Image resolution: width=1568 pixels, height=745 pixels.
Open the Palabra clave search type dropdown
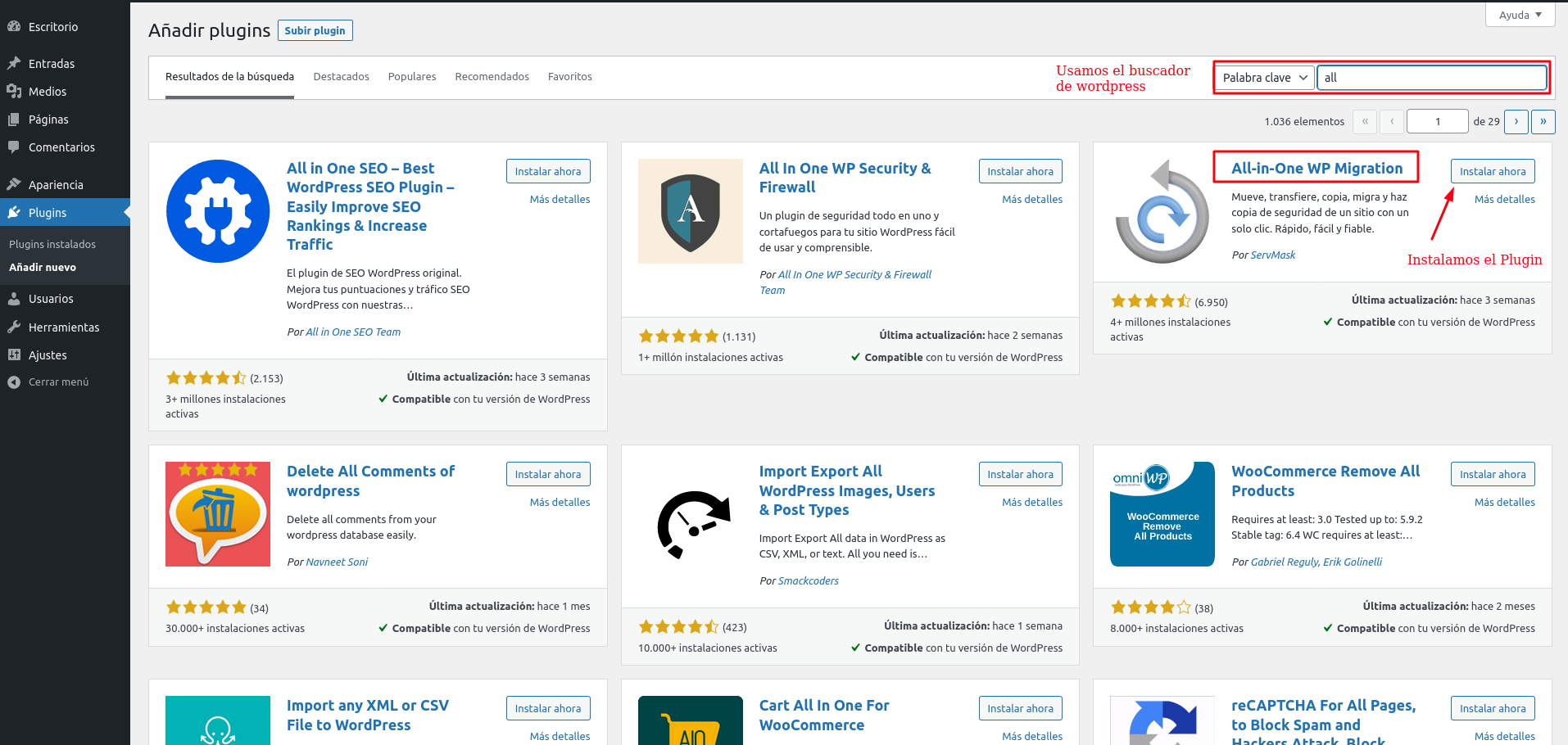click(1265, 78)
